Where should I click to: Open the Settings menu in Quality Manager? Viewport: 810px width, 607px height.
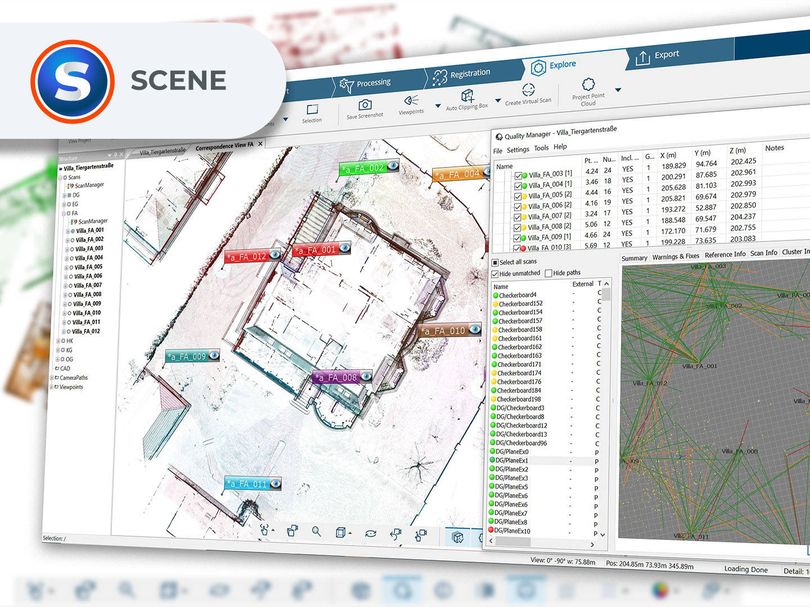point(518,149)
